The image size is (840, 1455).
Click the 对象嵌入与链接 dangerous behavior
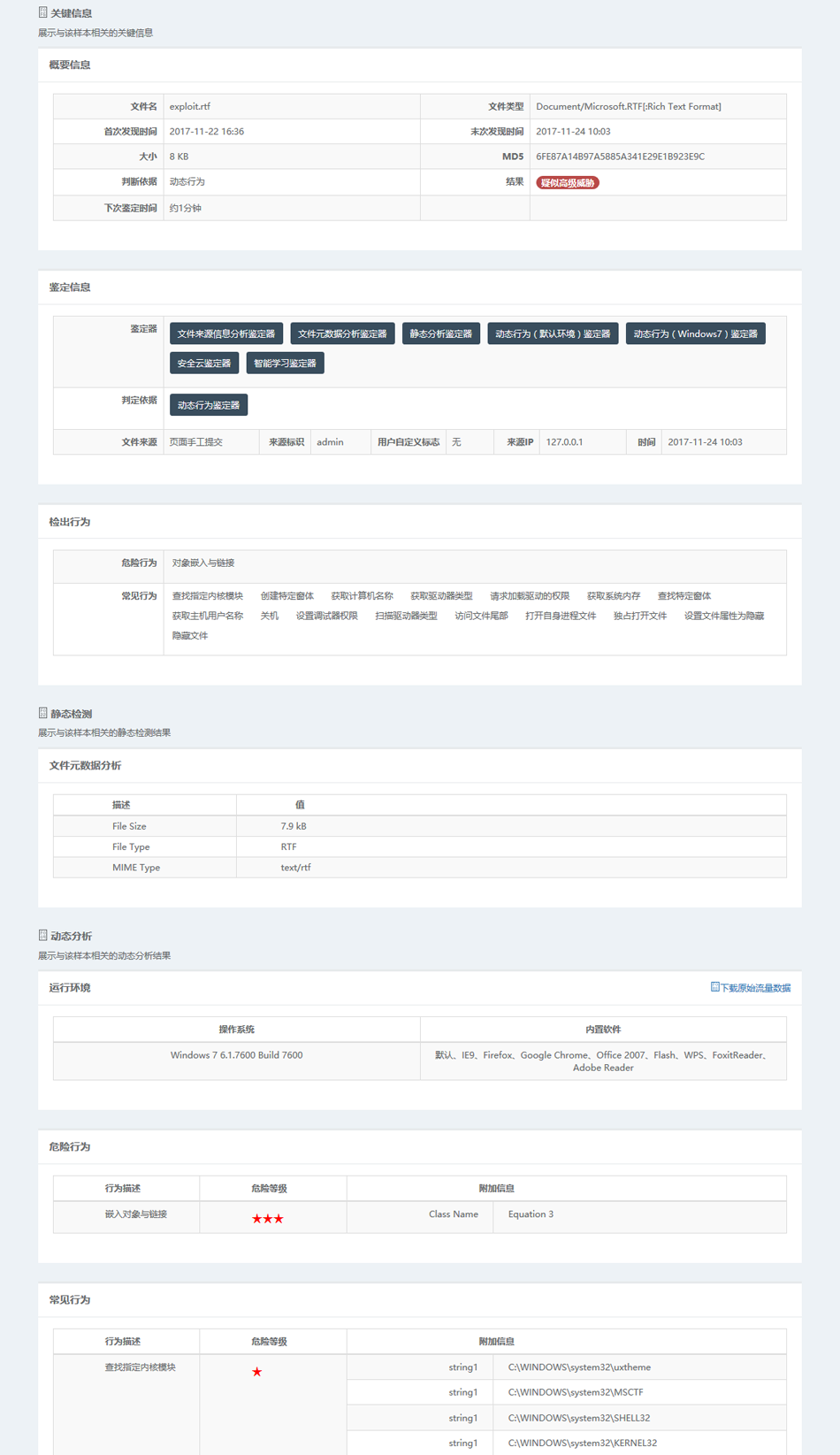(203, 563)
